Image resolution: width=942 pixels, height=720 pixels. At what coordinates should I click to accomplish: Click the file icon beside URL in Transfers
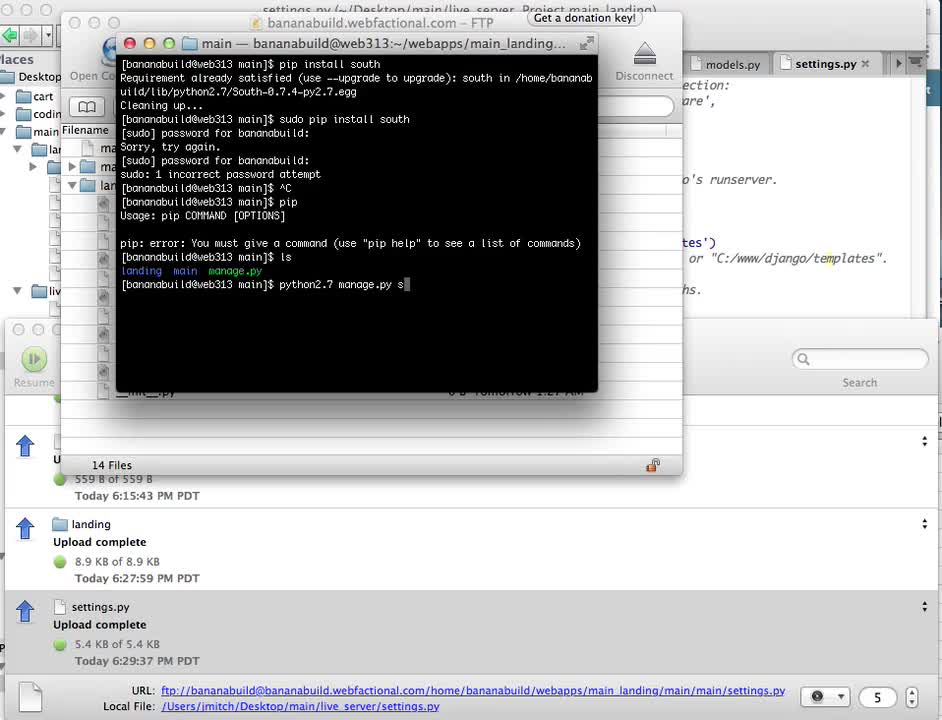30,697
